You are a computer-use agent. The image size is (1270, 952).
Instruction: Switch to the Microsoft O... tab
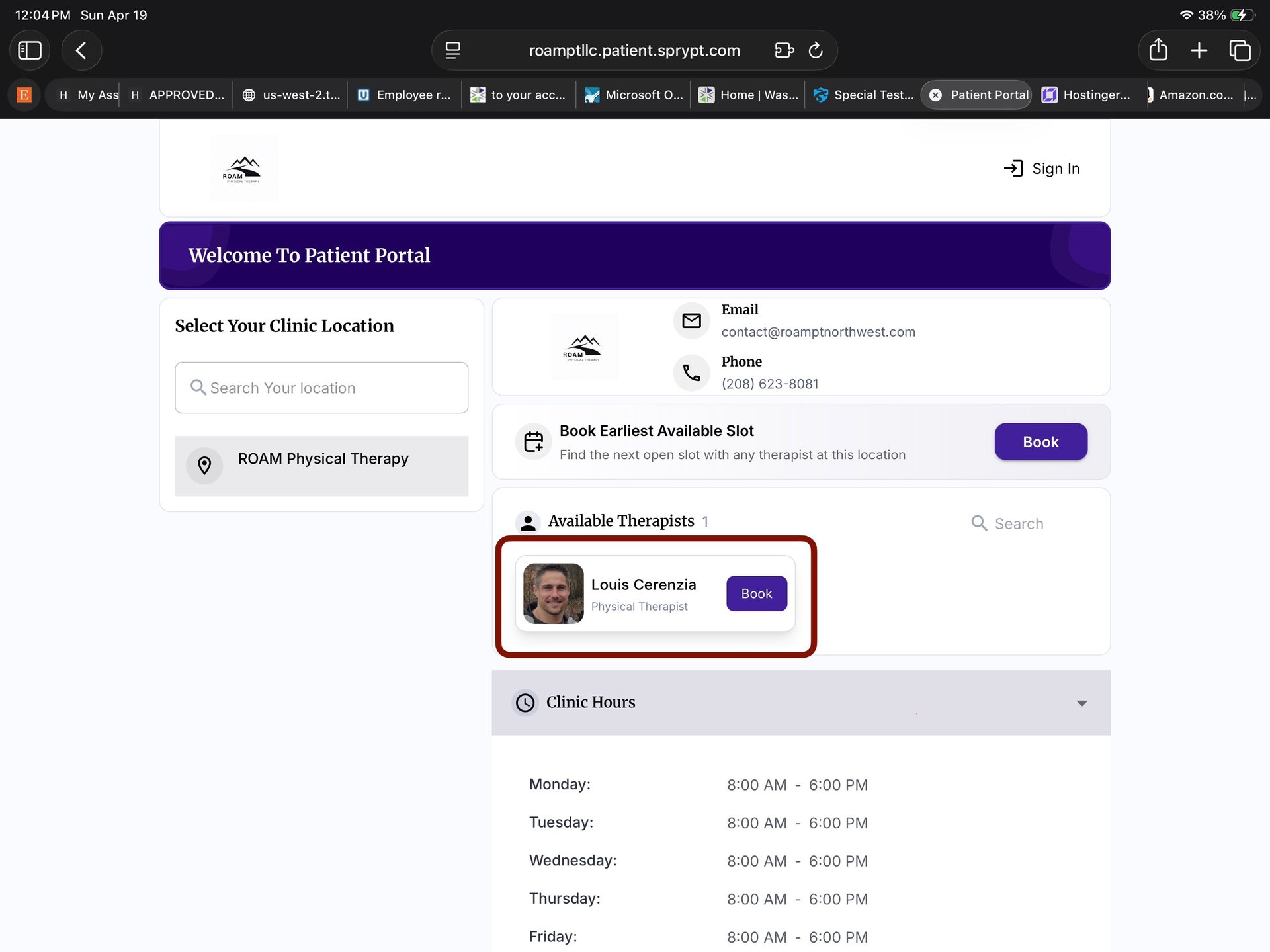tap(634, 95)
